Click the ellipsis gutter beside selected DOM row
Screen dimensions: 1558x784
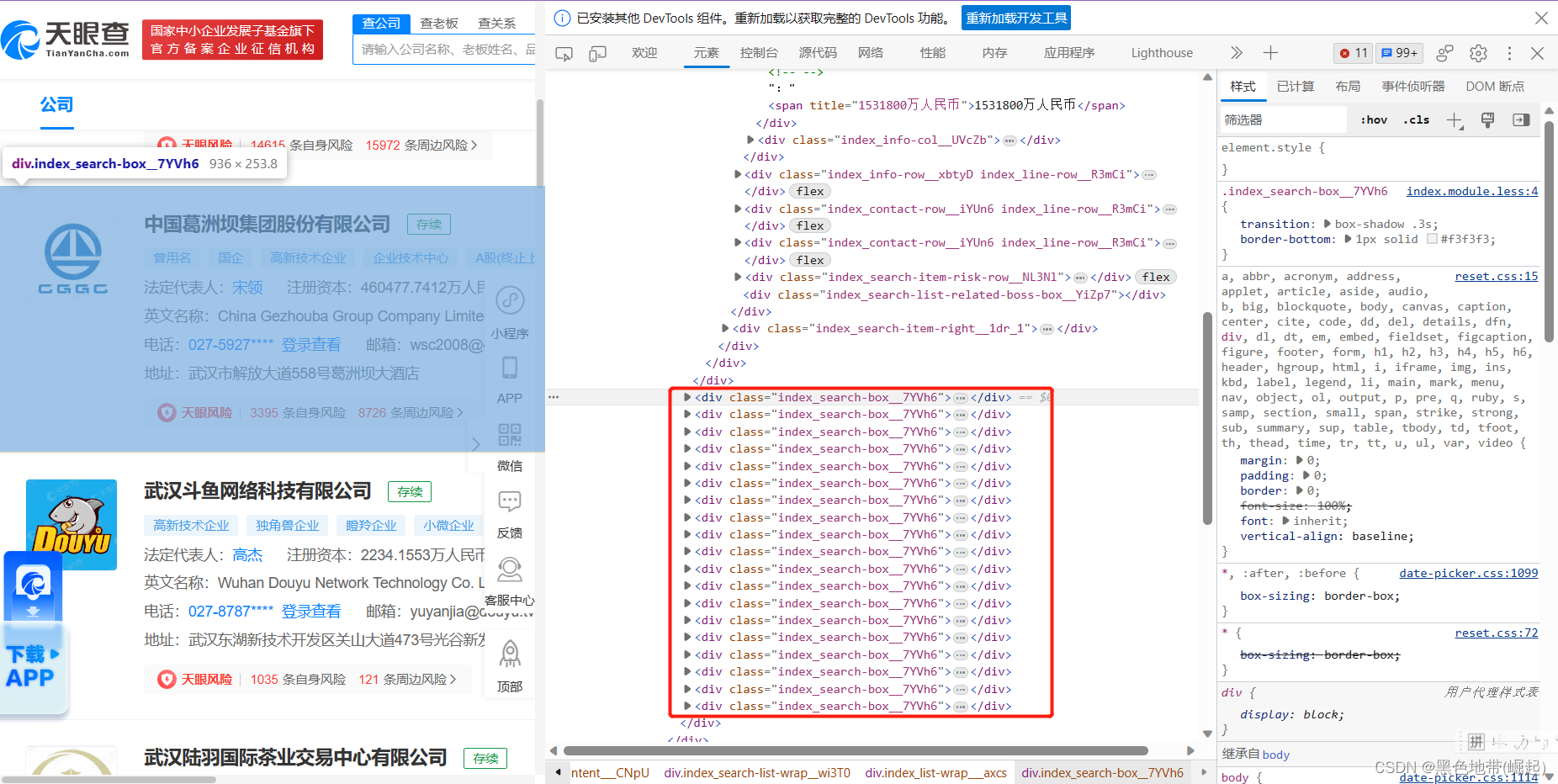(554, 396)
